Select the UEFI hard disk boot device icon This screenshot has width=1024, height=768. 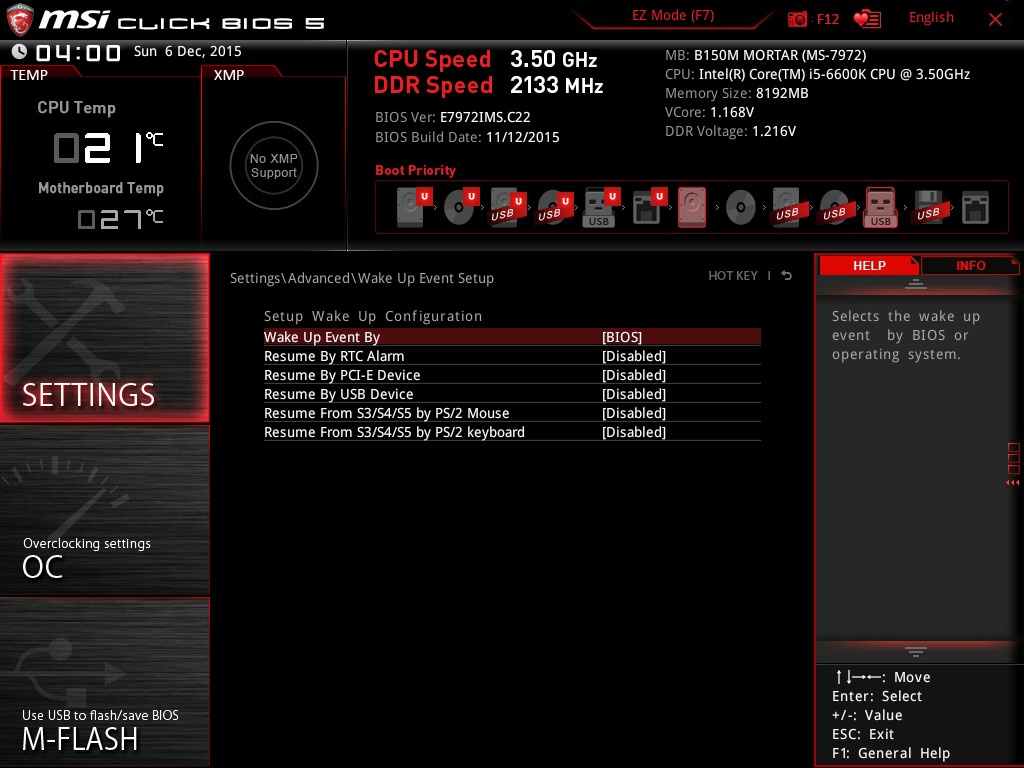point(414,207)
